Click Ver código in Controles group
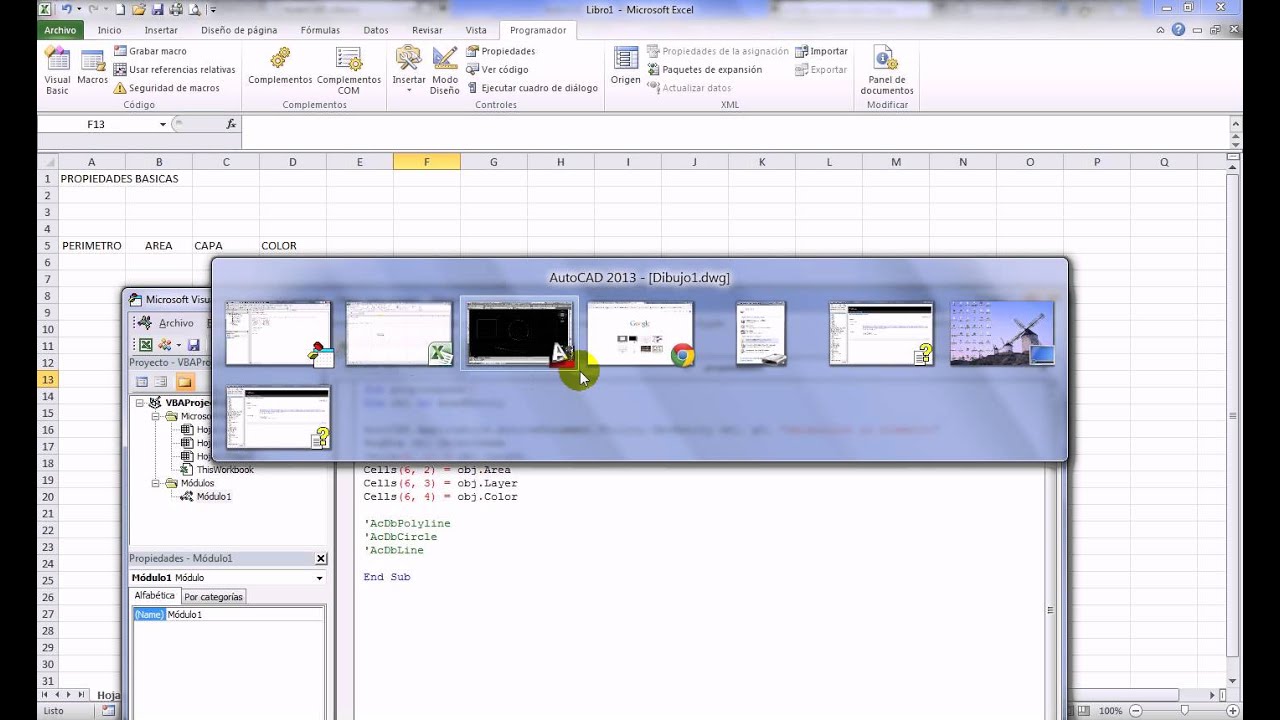Image resolution: width=1280 pixels, height=720 pixels. click(x=497, y=70)
